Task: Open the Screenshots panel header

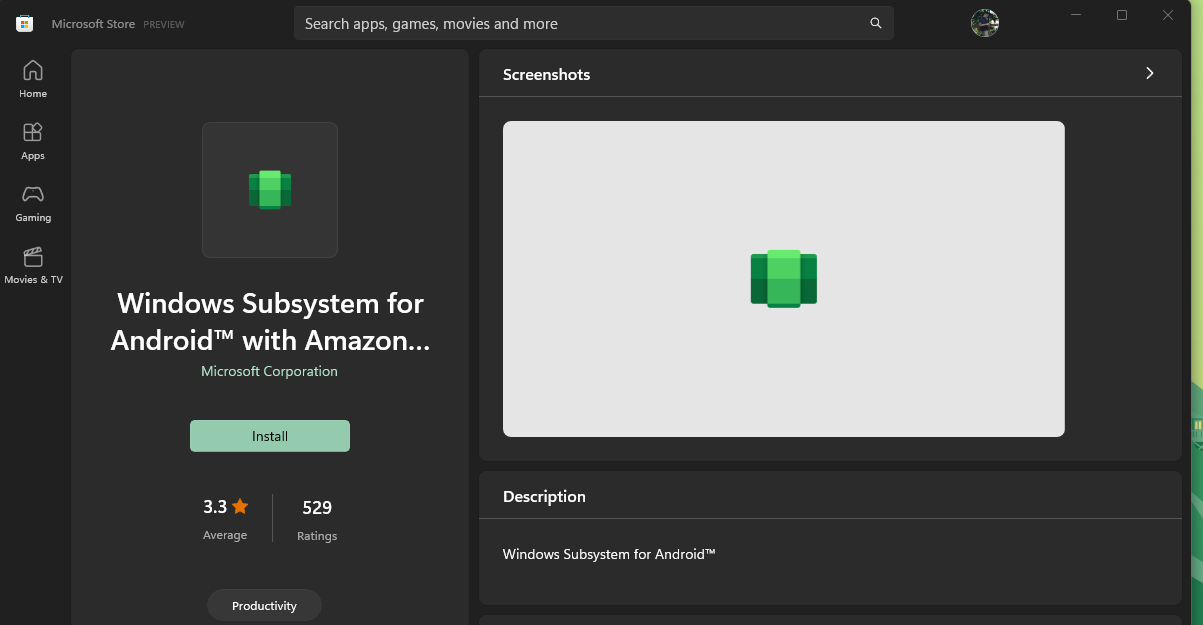Action: point(546,74)
